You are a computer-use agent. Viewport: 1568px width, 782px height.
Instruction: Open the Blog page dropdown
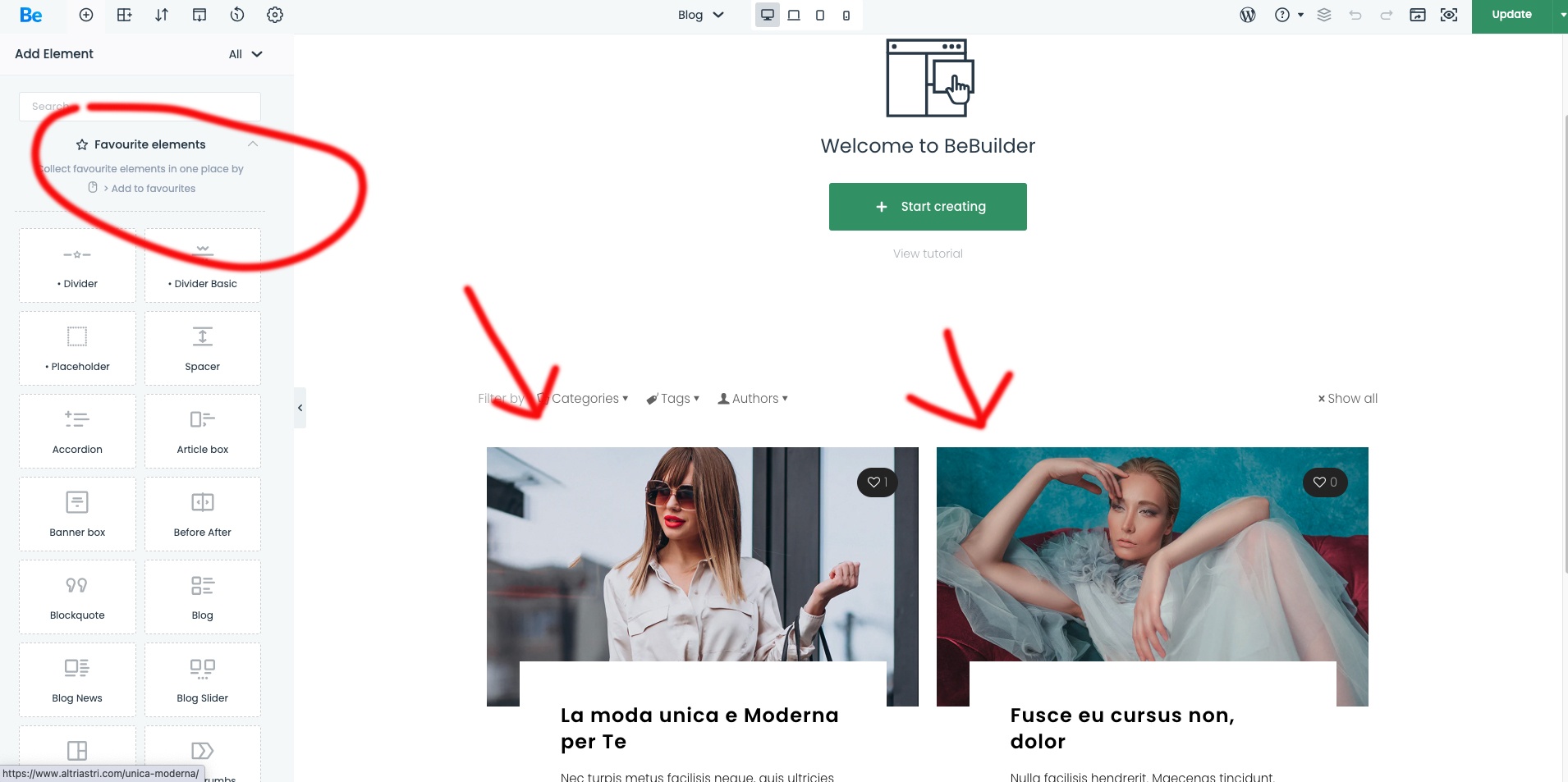(700, 15)
